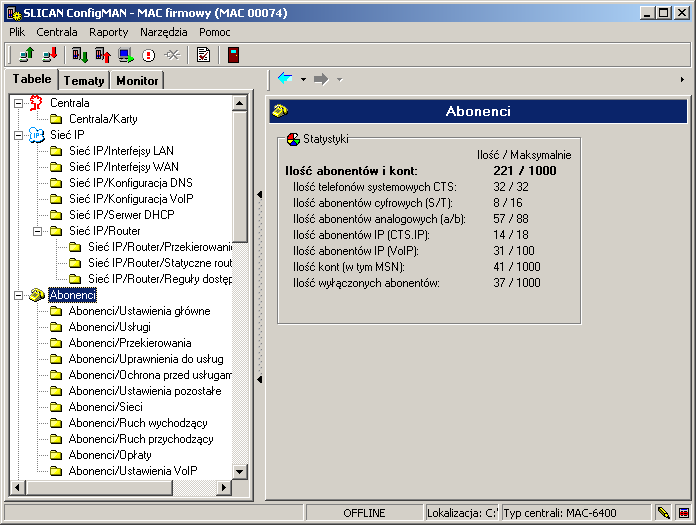Open the Raporty menu

point(109,32)
